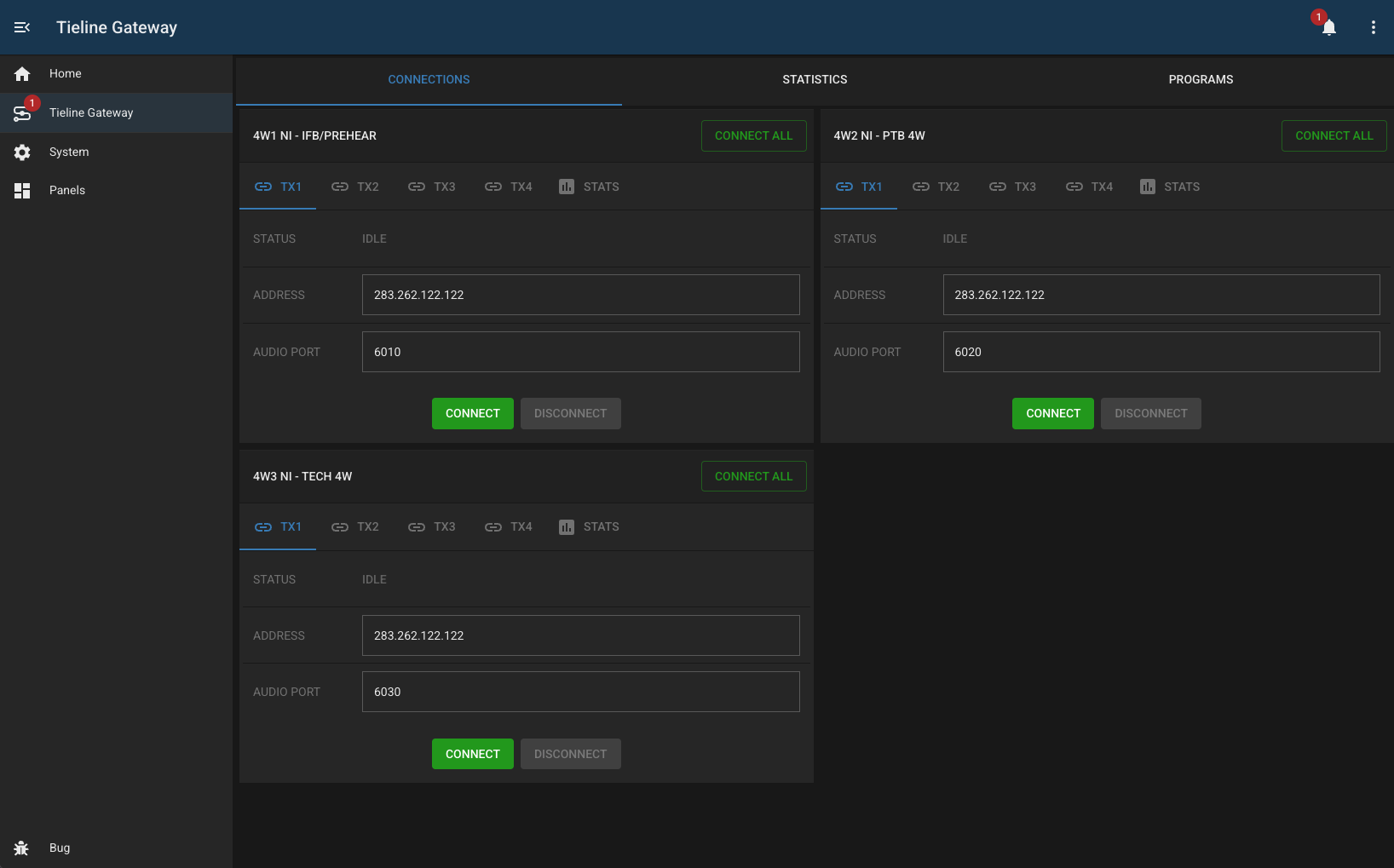Image resolution: width=1394 pixels, height=868 pixels.
Task: Open the System settings gear icon
Action: point(22,152)
